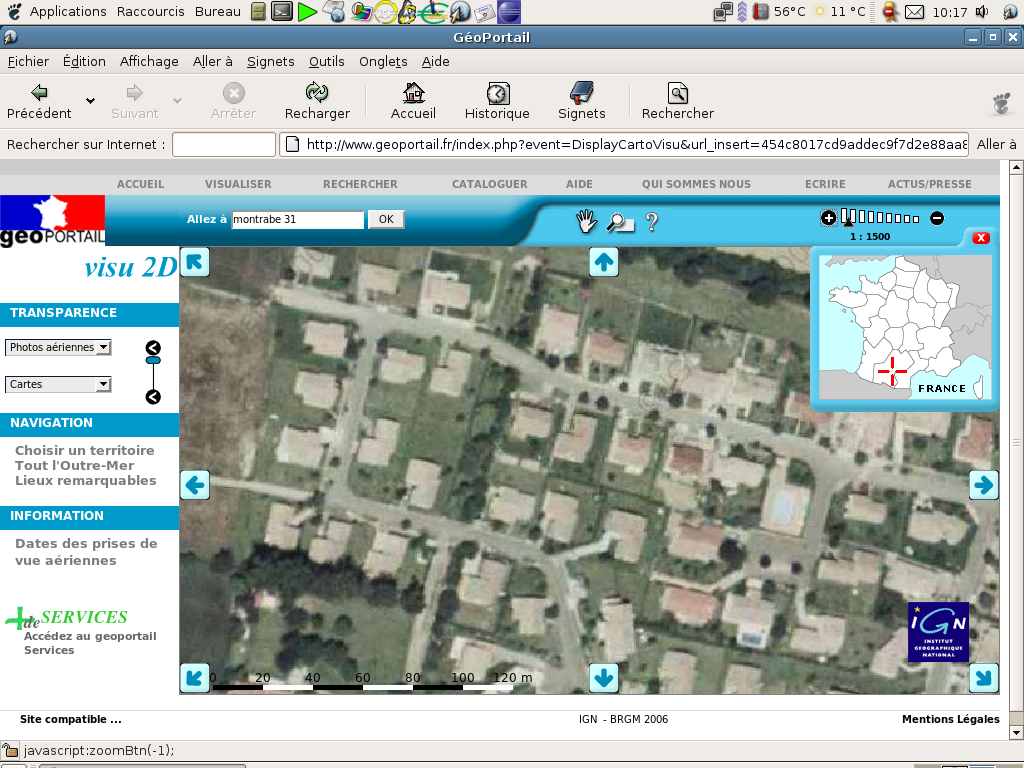The height and width of the screenshot is (768, 1024).
Task: Open the RECHERCHER site tab
Action: [360, 184]
